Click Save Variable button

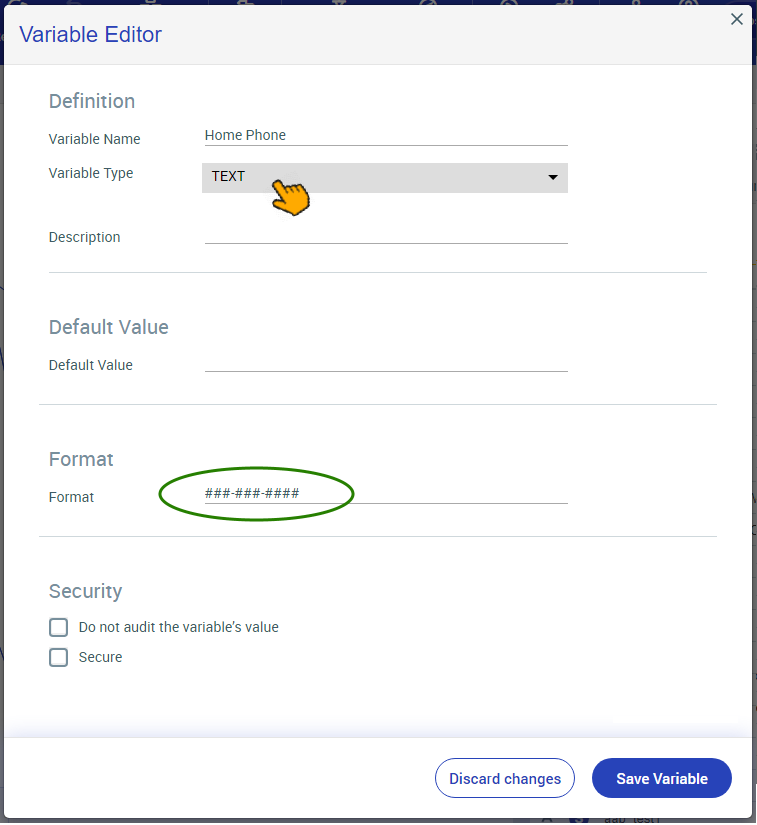click(662, 778)
